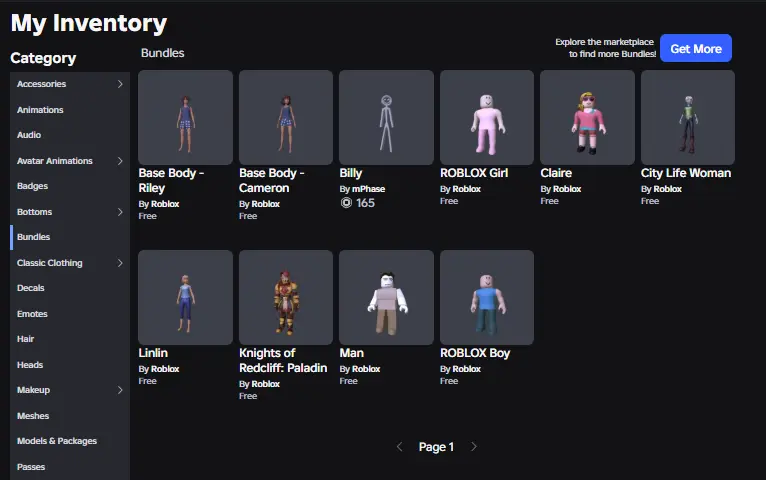Select the ROBLOX Boy avatar image
The height and width of the screenshot is (480, 766).
[x=487, y=297]
